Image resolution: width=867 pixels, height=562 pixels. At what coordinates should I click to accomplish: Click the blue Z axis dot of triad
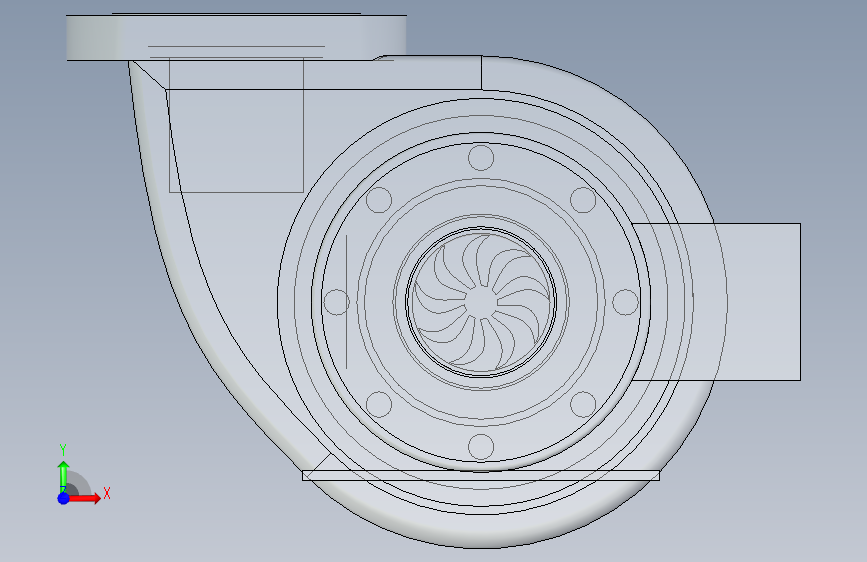[63, 498]
